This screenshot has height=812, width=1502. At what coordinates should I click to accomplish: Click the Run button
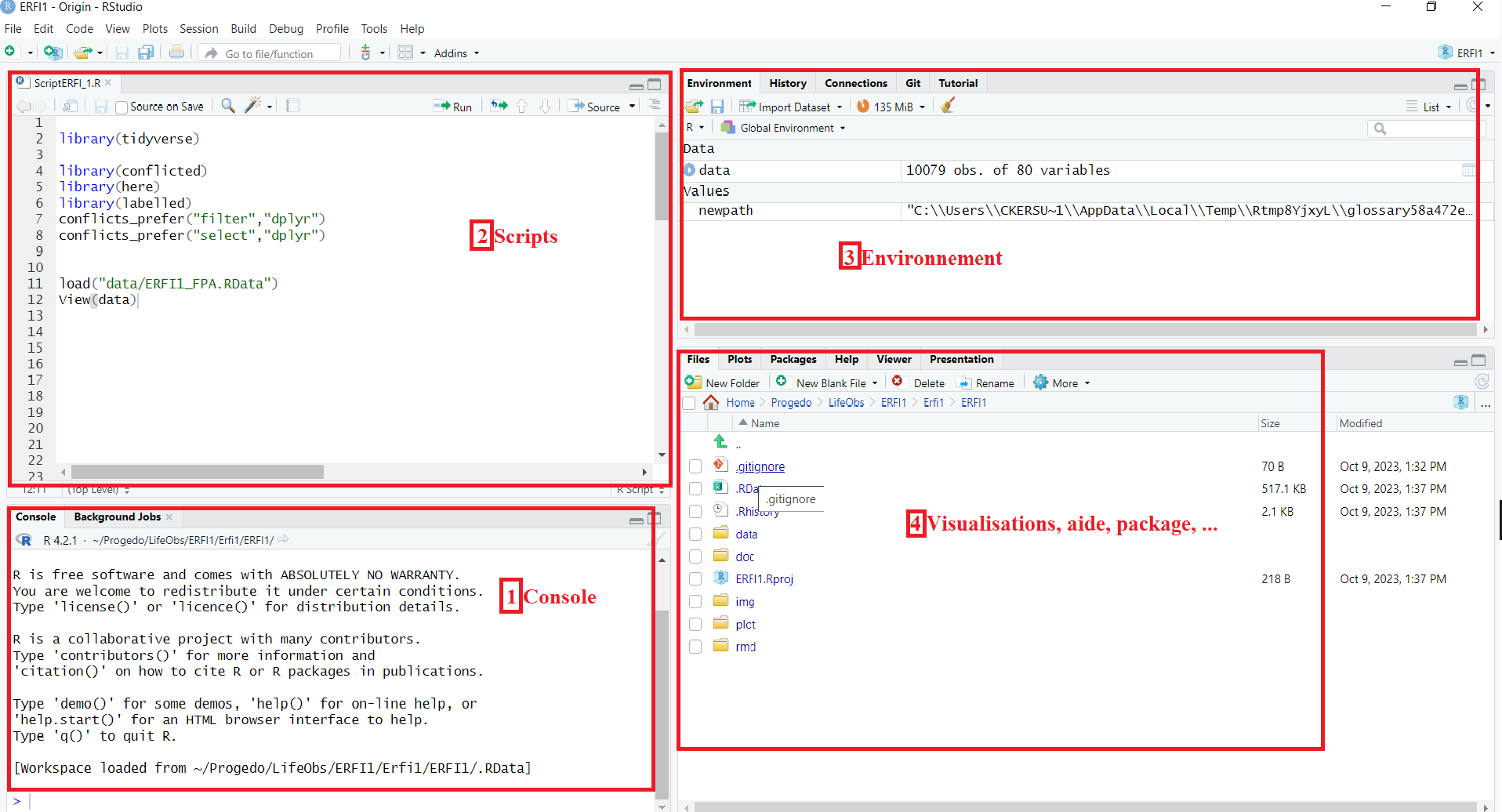(453, 107)
